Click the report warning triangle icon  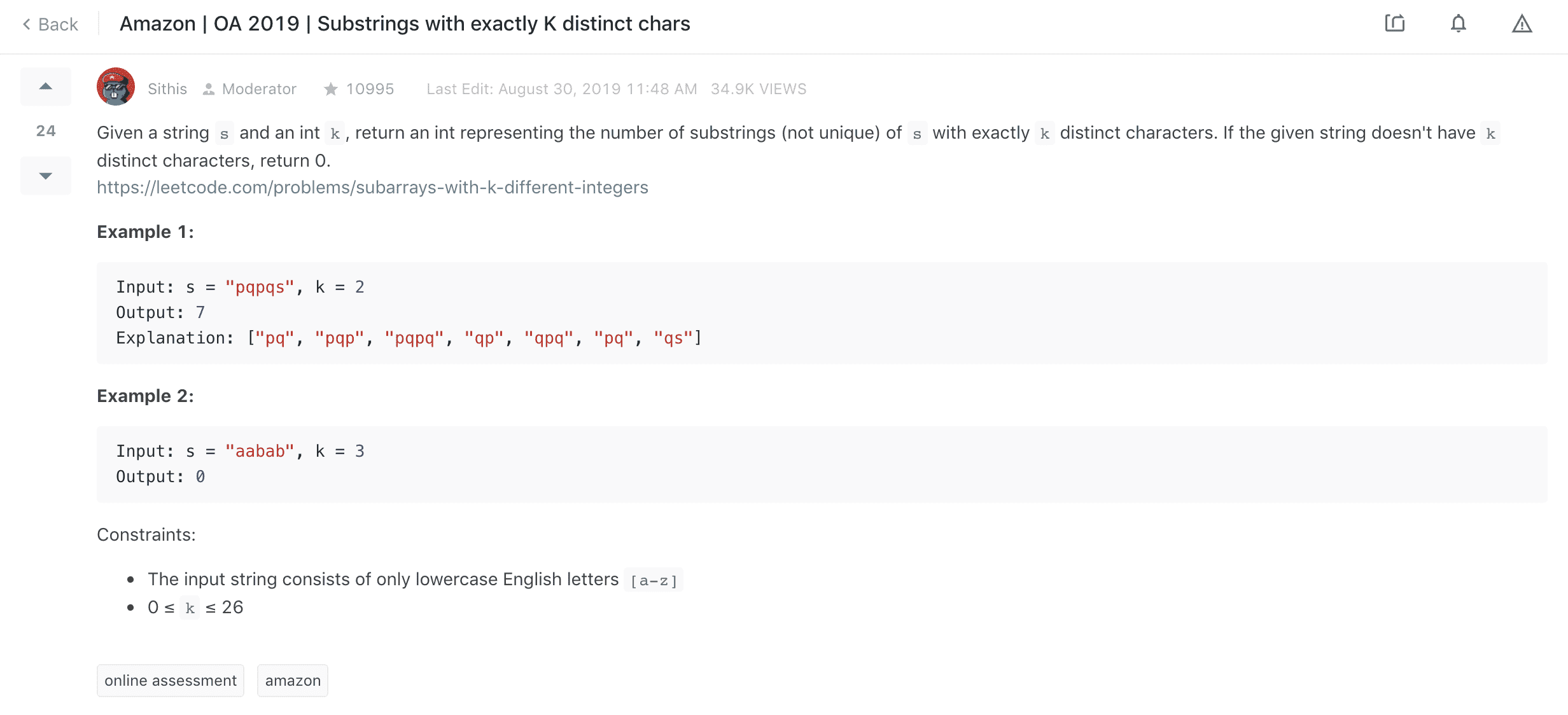click(x=1522, y=24)
